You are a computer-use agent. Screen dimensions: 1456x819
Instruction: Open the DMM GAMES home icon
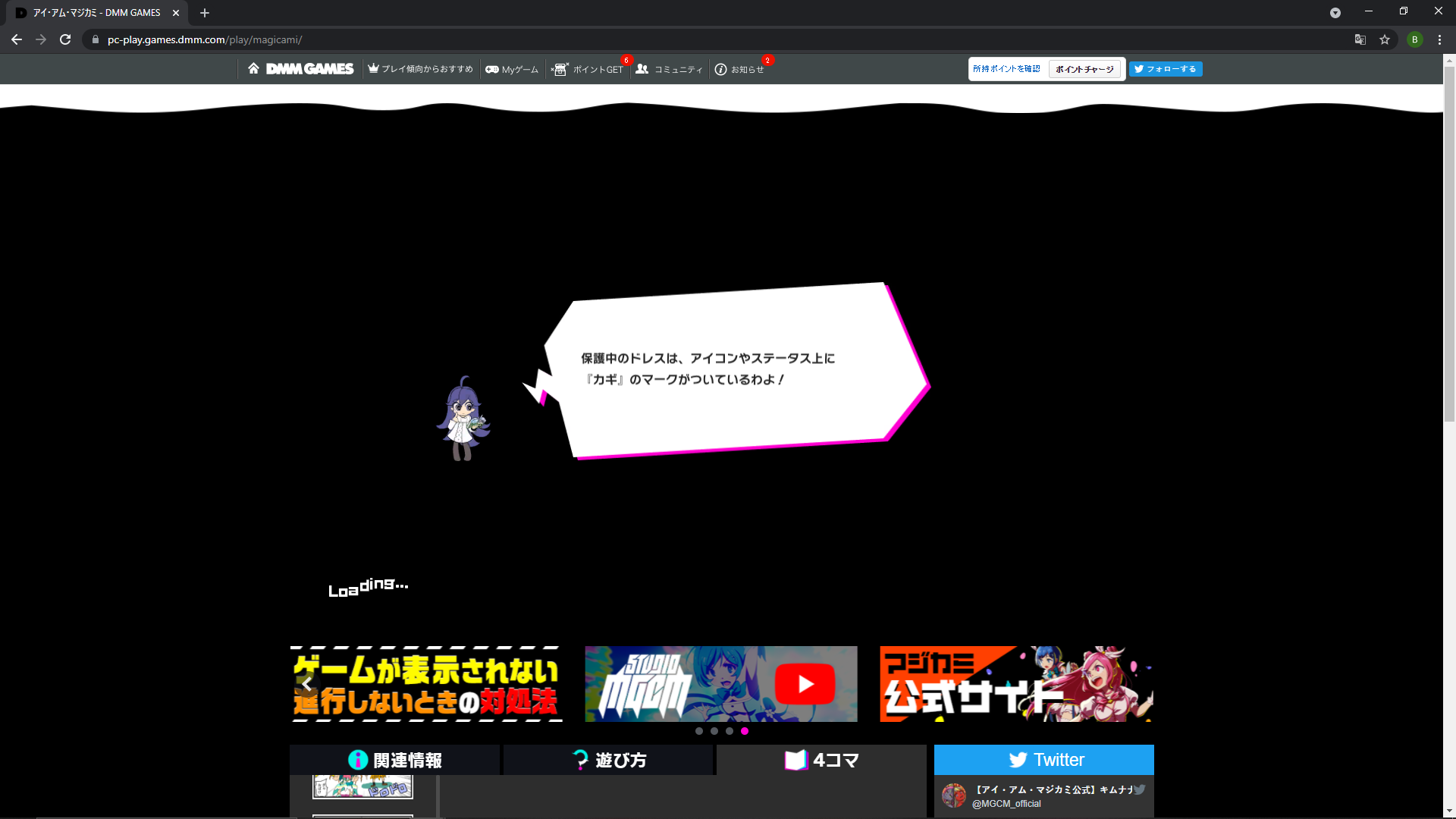pos(253,68)
